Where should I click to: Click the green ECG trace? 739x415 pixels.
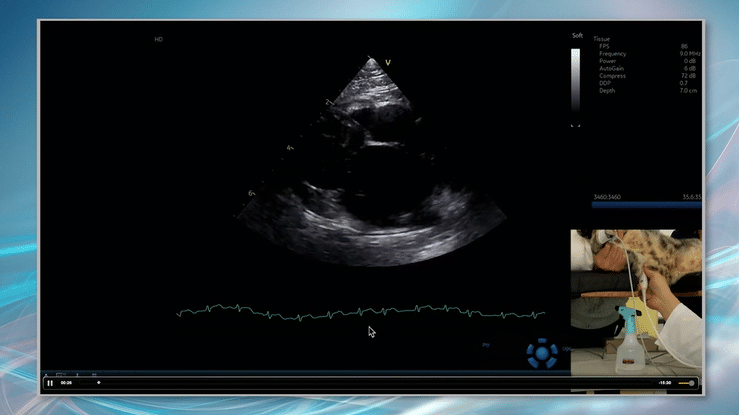pyautogui.click(x=361, y=311)
